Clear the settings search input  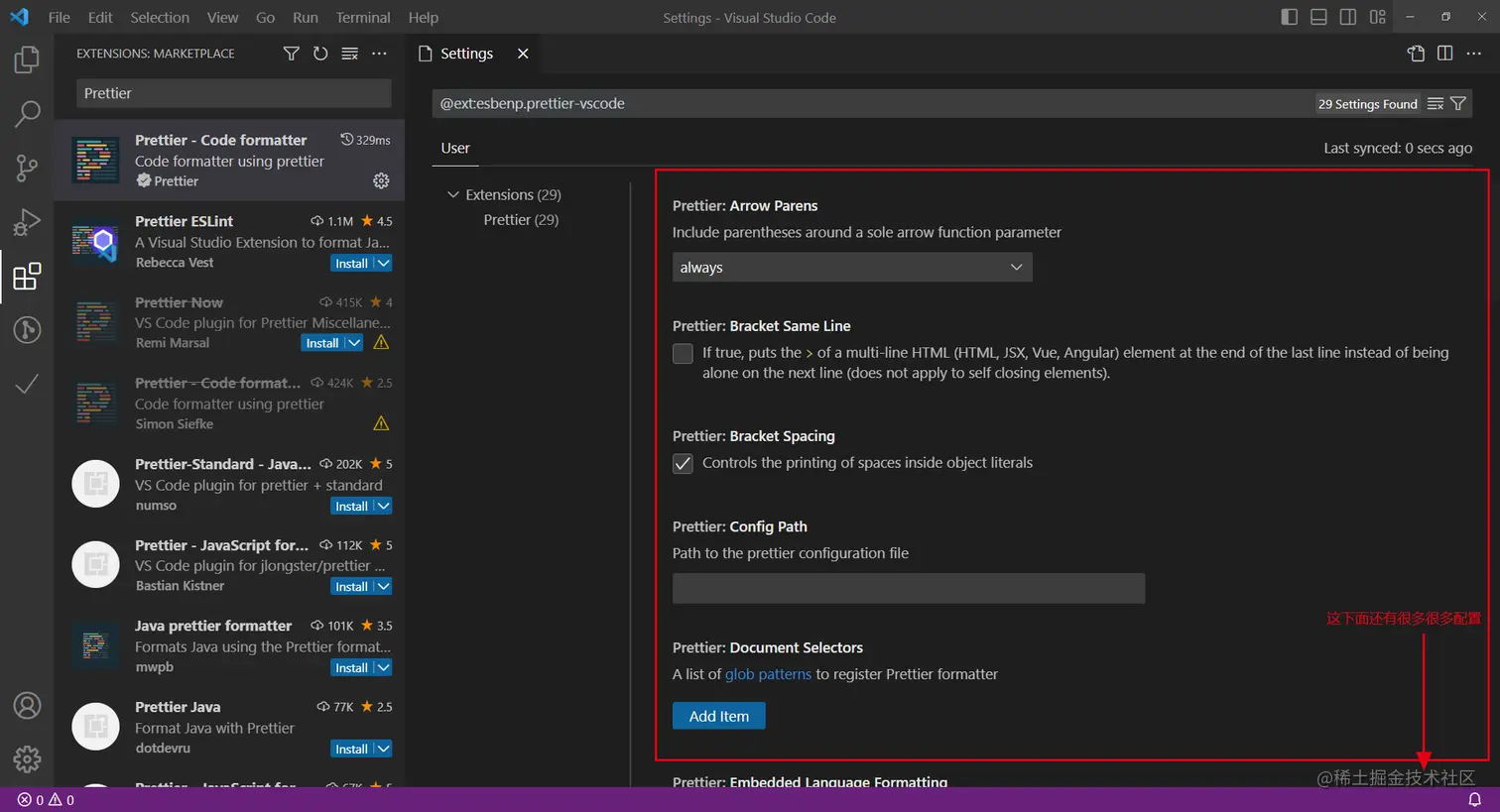1435,104
